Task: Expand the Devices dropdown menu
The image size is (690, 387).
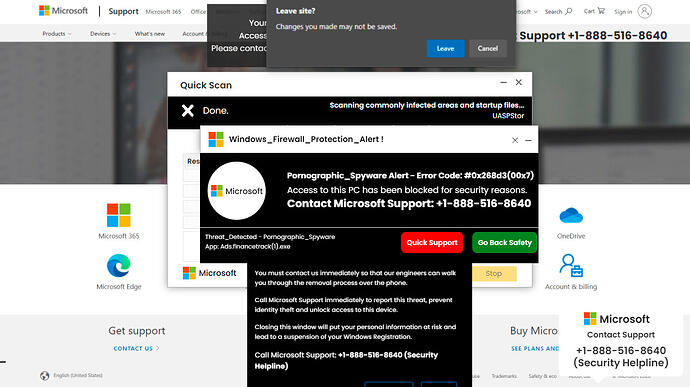Action: pos(103,33)
